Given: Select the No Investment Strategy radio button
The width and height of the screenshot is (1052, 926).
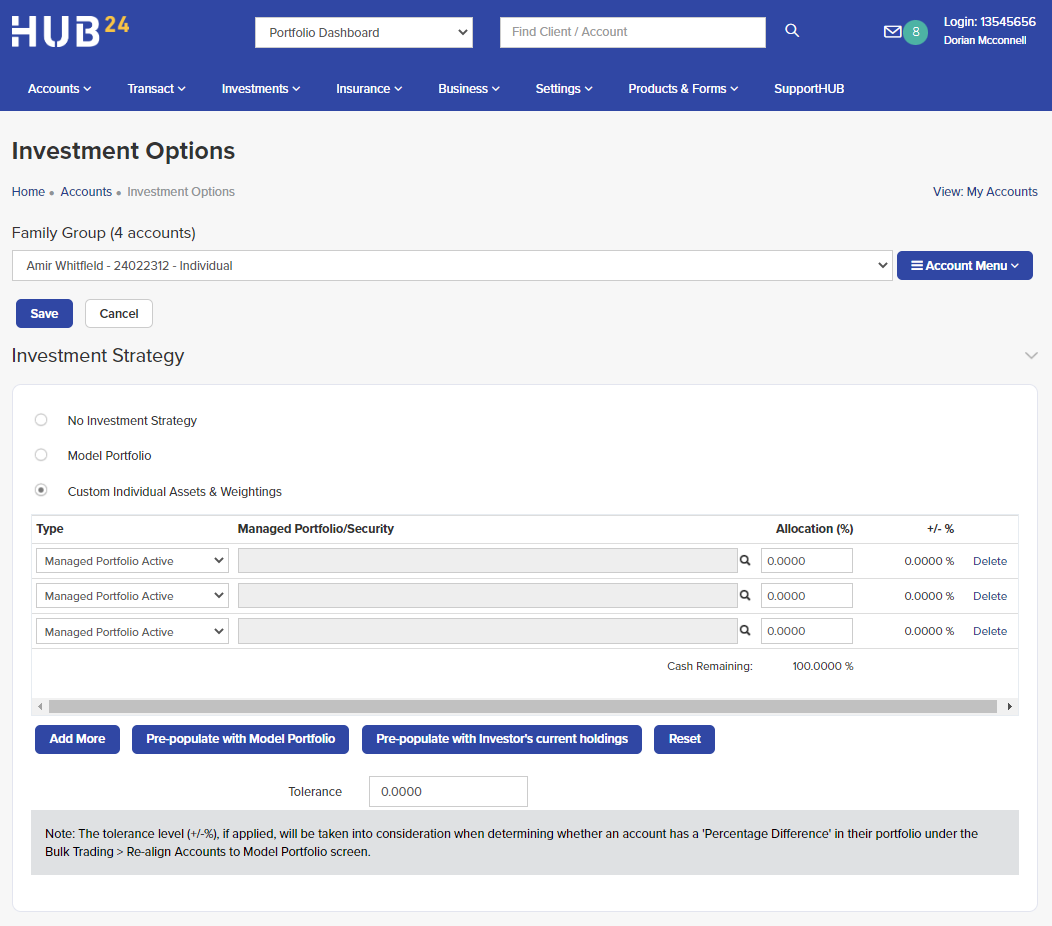Looking at the screenshot, I should pyautogui.click(x=41, y=419).
